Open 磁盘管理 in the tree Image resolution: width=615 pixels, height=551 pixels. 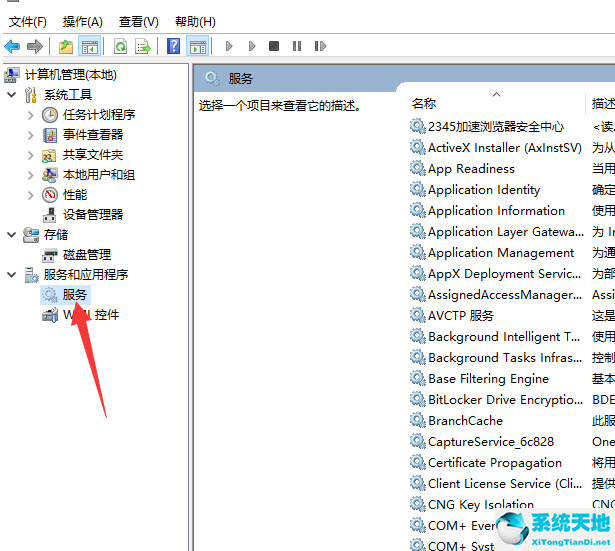click(x=87, y=255)
